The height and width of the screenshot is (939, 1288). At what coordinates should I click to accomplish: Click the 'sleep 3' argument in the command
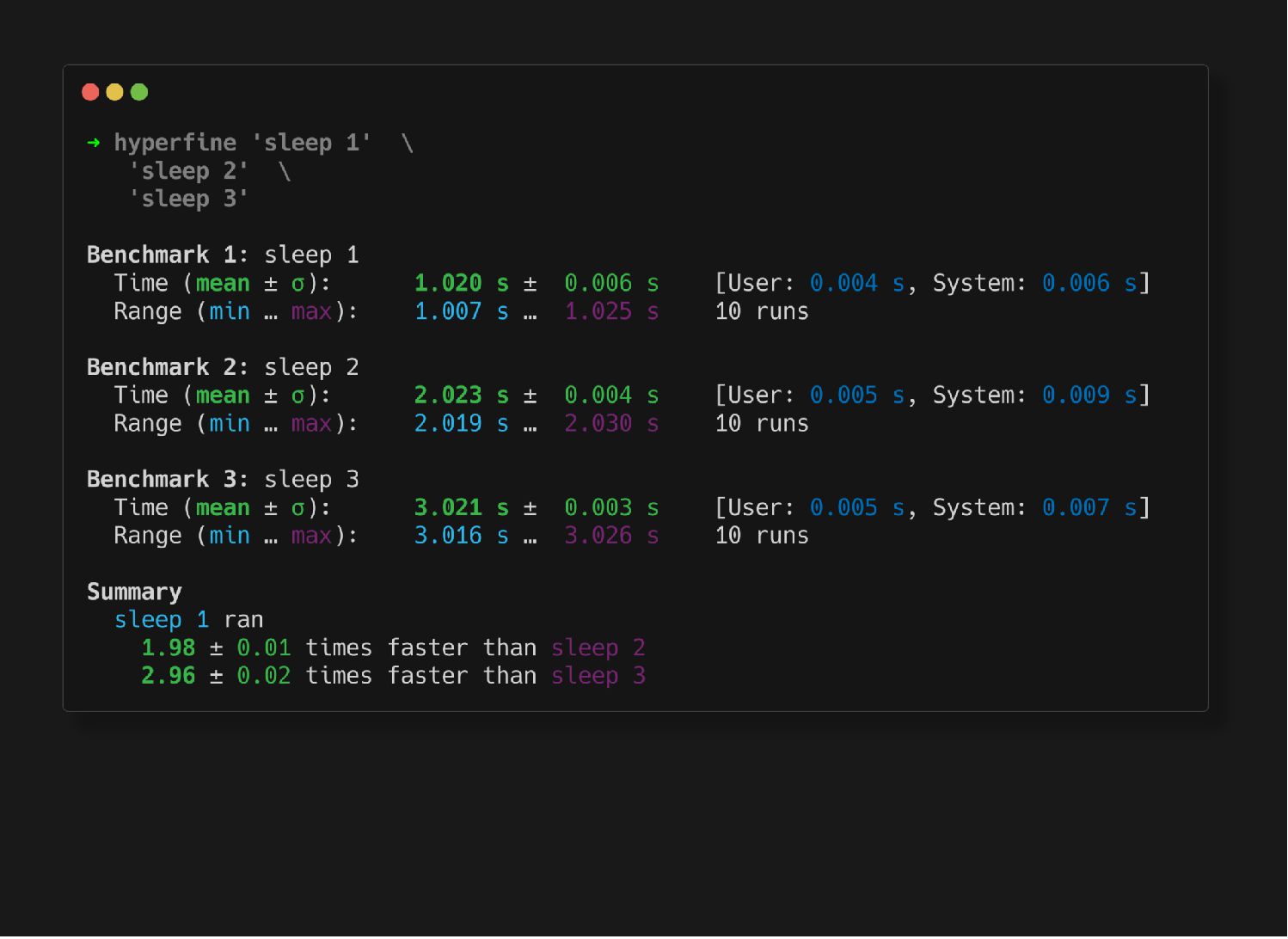(189, 199)
